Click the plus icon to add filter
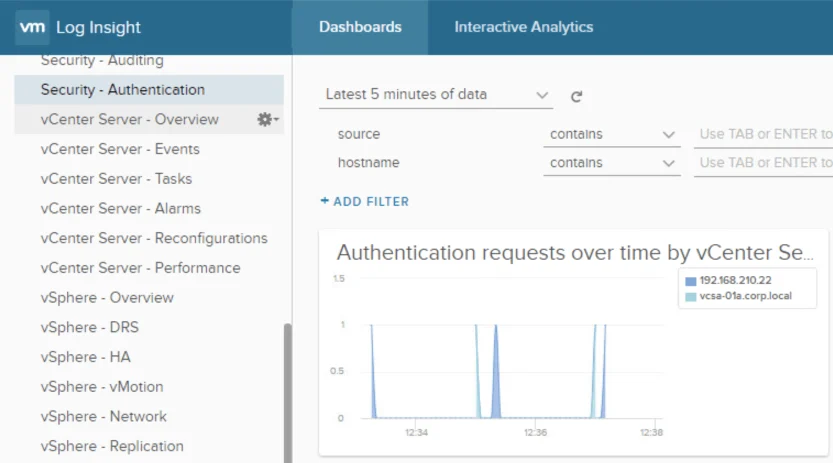The height and width of the screenshot is (463, 833). point(325,201)
